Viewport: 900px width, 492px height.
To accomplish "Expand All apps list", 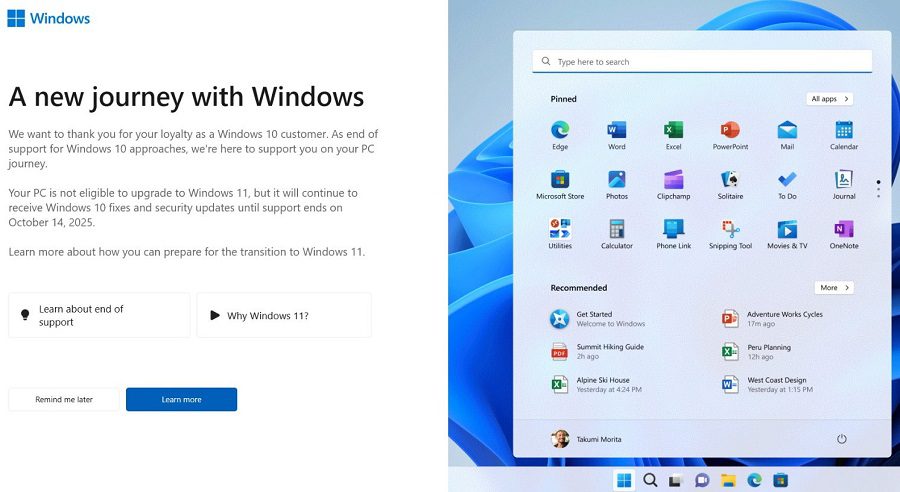I will pyautogui.click(x=829, y=99).
